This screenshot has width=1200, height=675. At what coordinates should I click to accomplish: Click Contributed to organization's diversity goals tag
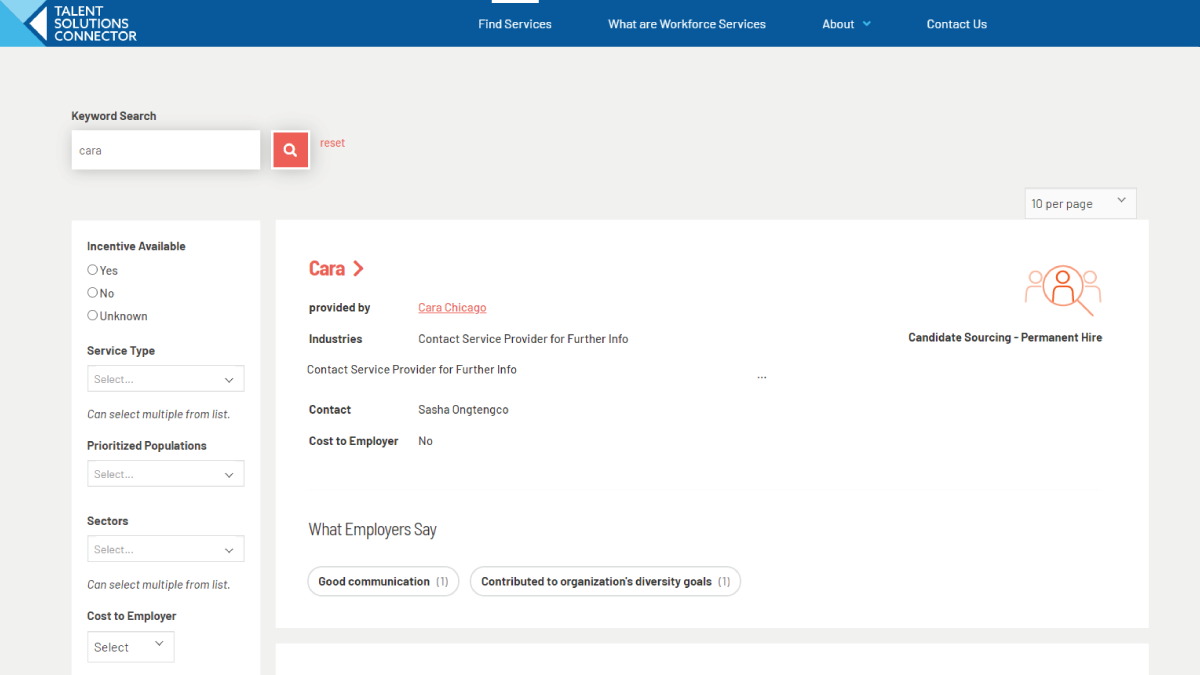coord(605,581)
